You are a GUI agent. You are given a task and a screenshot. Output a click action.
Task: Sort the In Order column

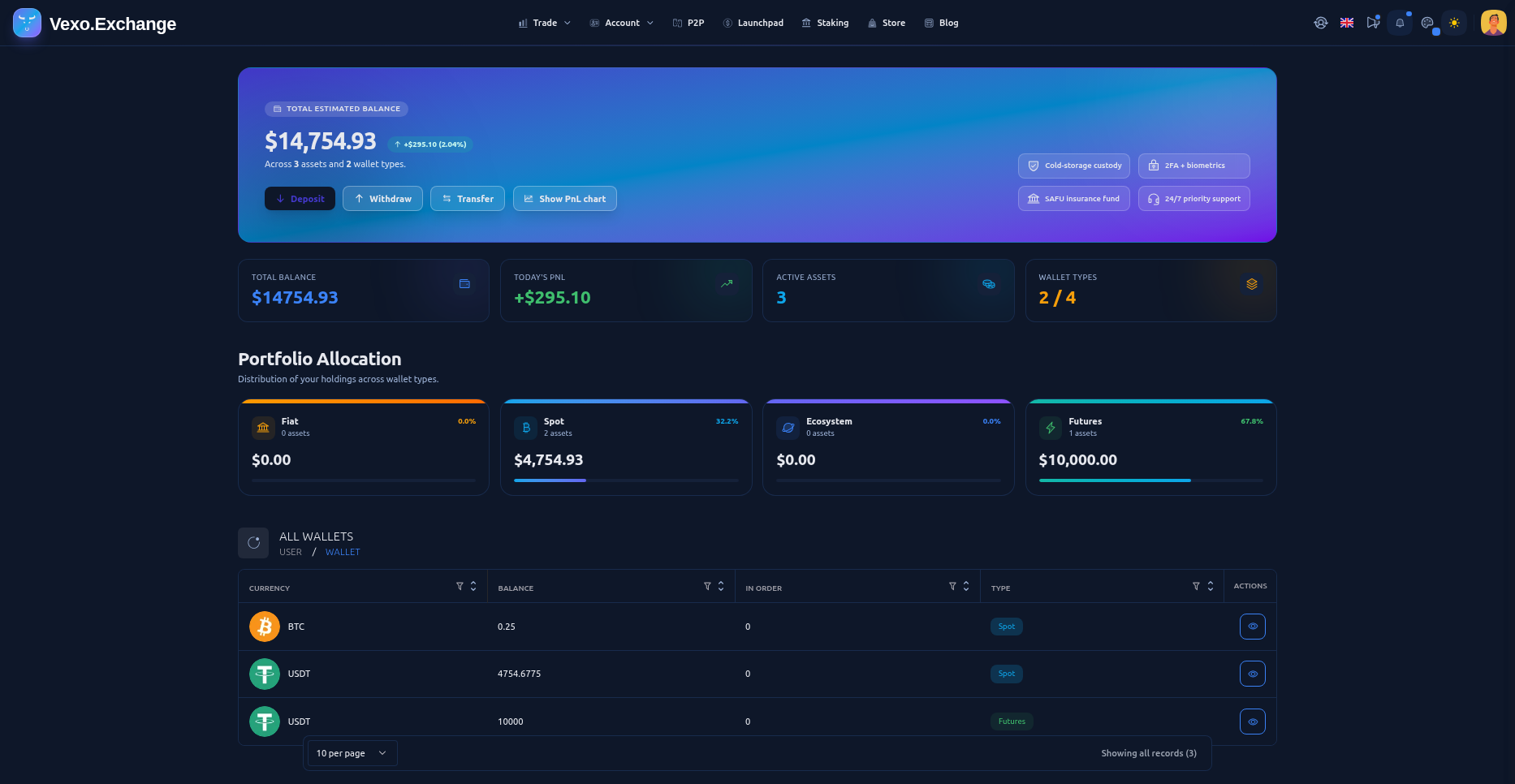[966, 586]
